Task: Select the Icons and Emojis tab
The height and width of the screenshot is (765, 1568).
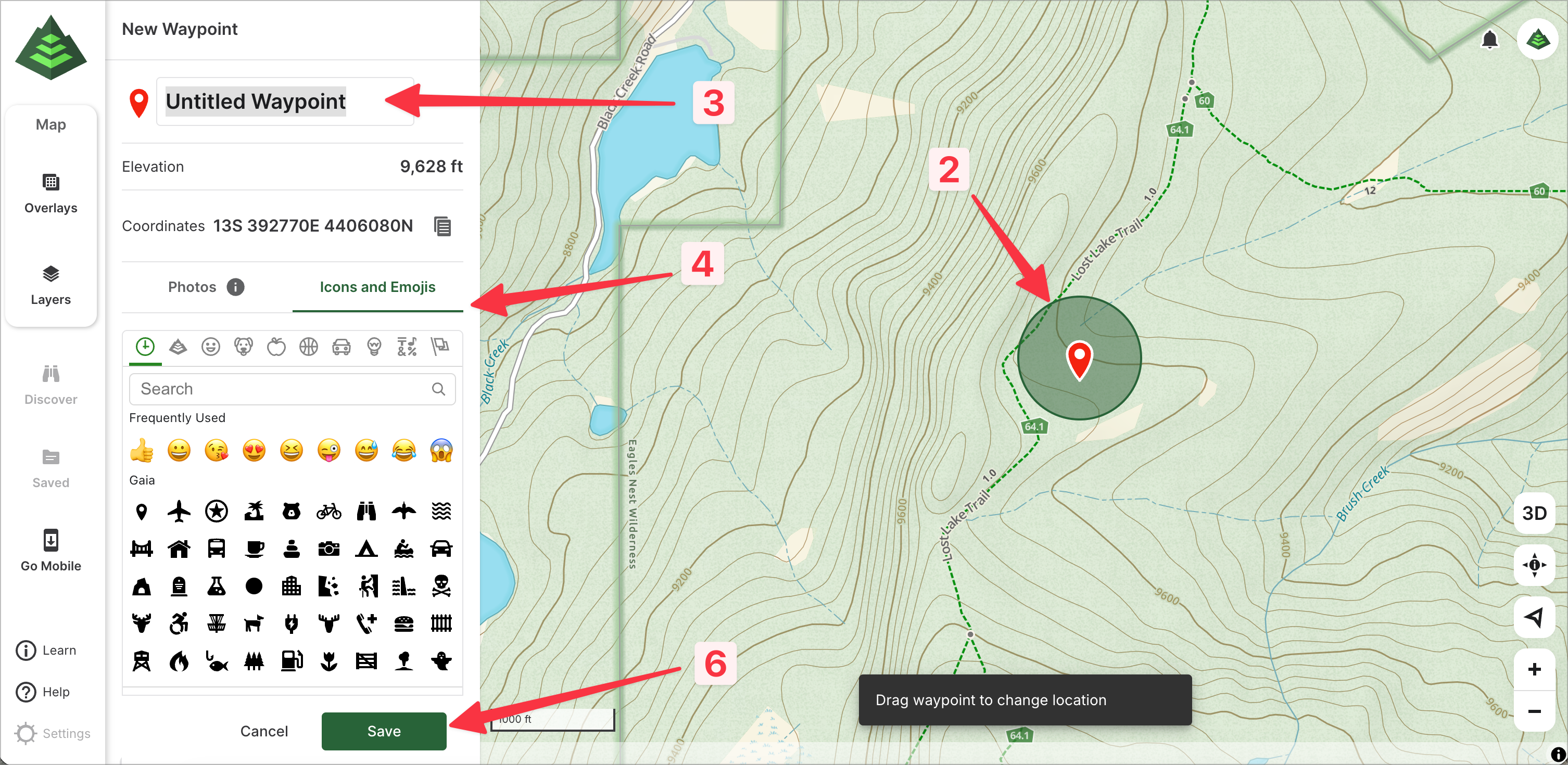Action: (x=377, y=287)
